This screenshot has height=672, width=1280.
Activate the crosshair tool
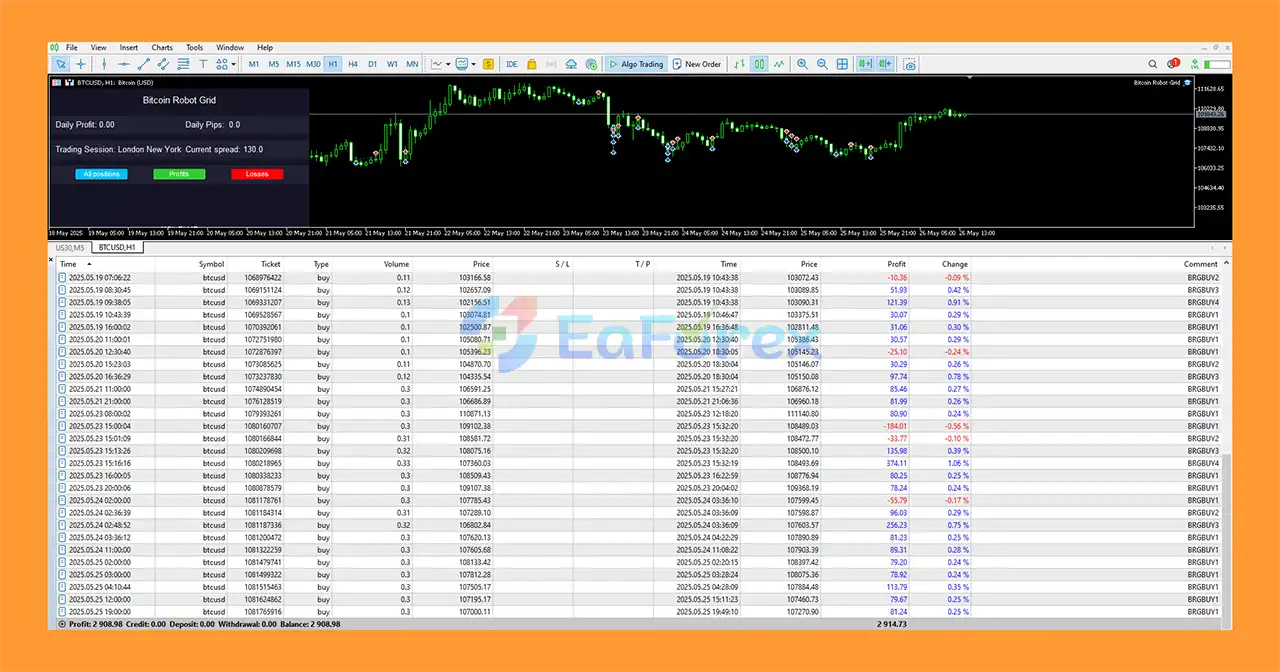(x=81, y=64)
